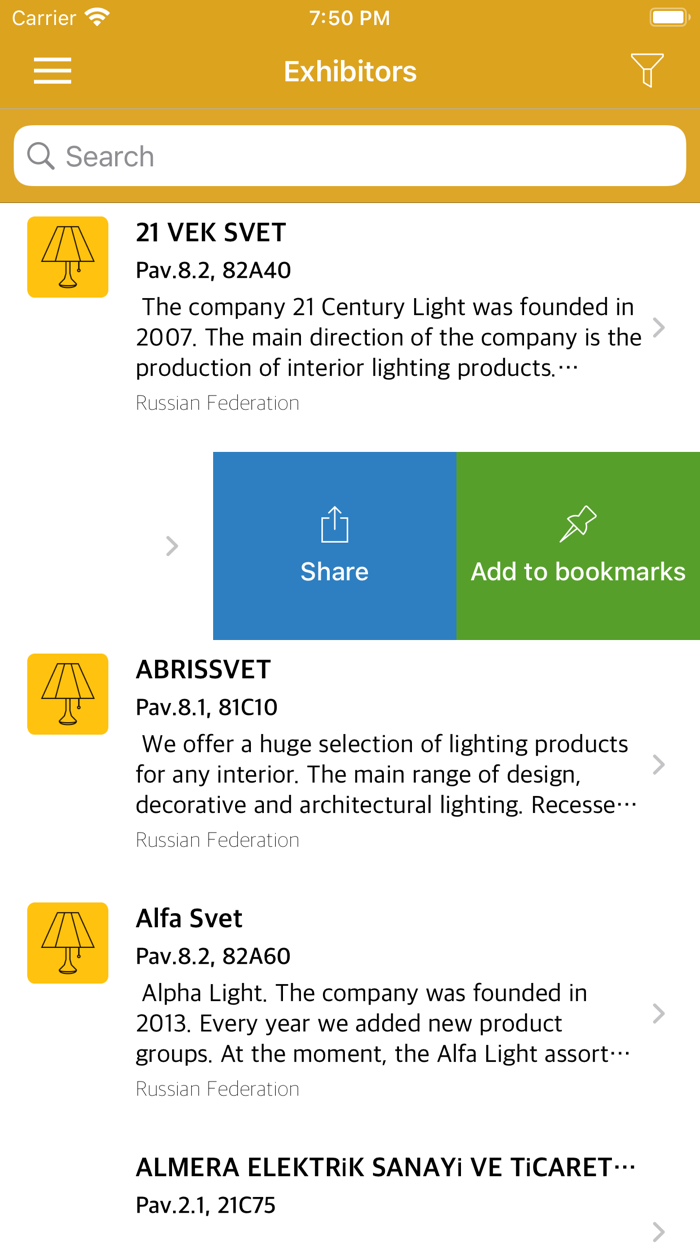The width and height of the screenshot is (700, 1244).
Task: Open the hamburger navigation menu
Action: click(52, 70)
